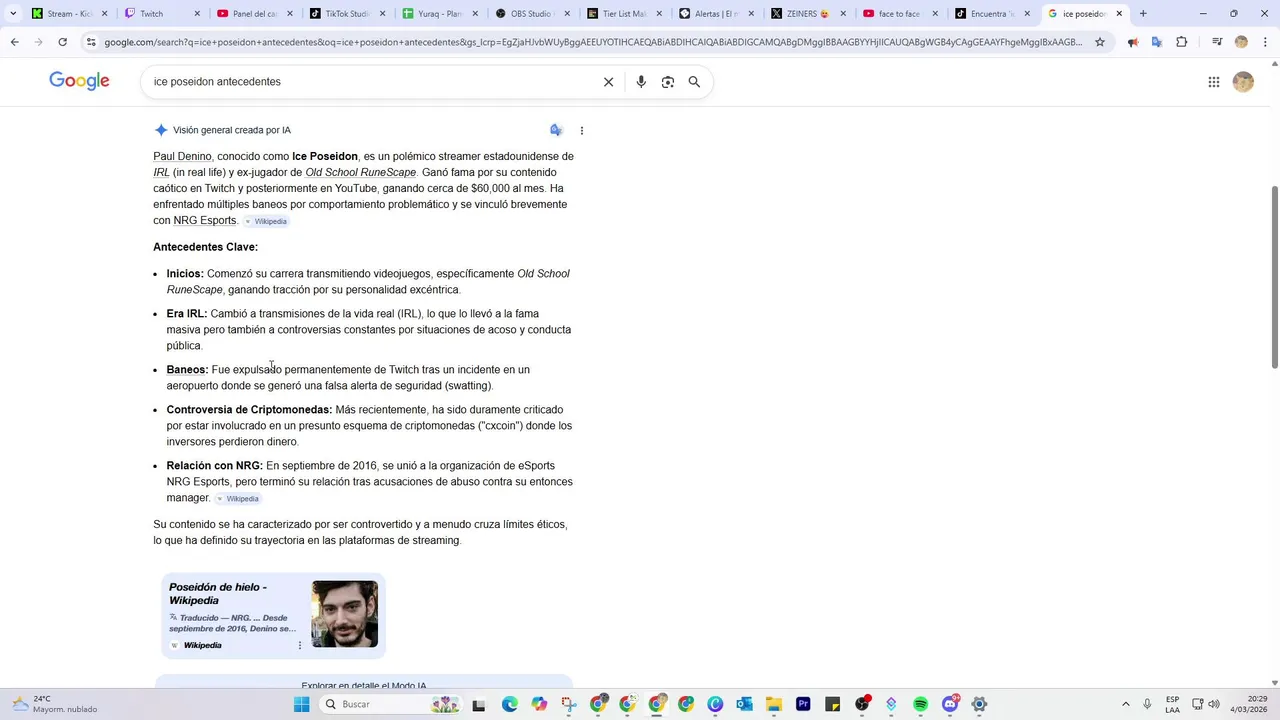Start voice search with the microphone icon
Viewport: 1280px width, 720px height.
click(641, 82)
